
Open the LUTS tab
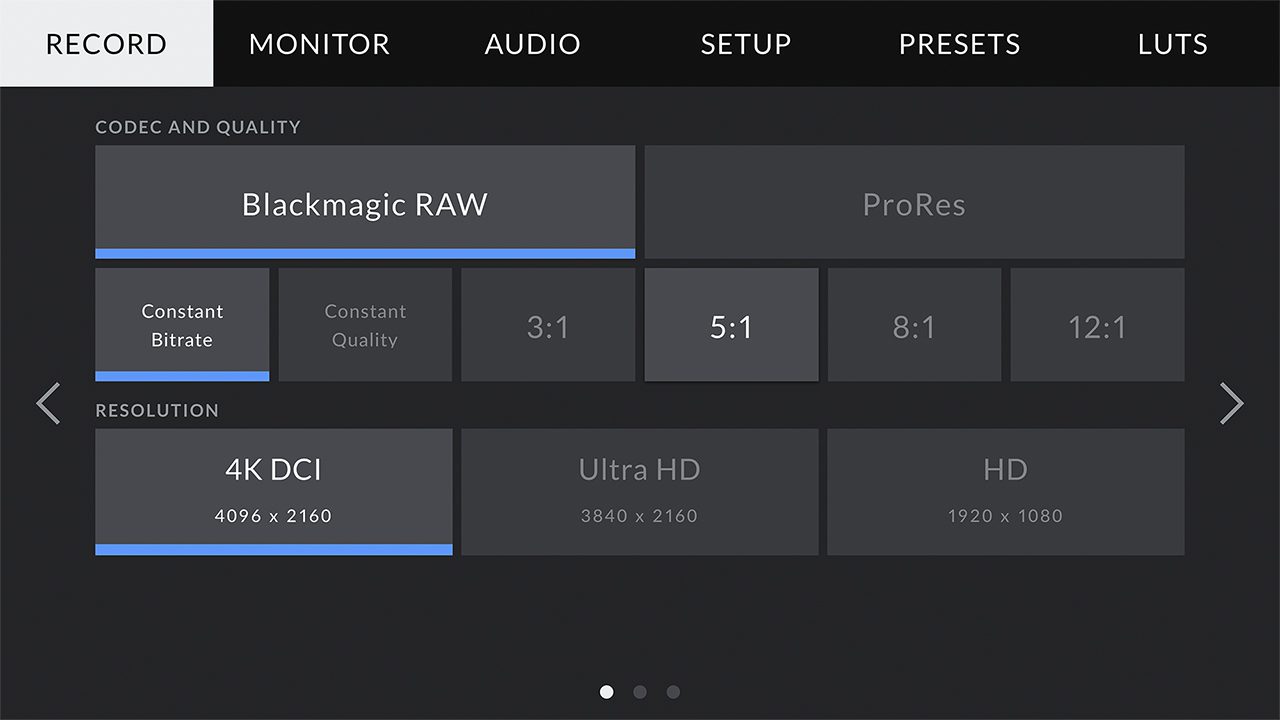1172,44
